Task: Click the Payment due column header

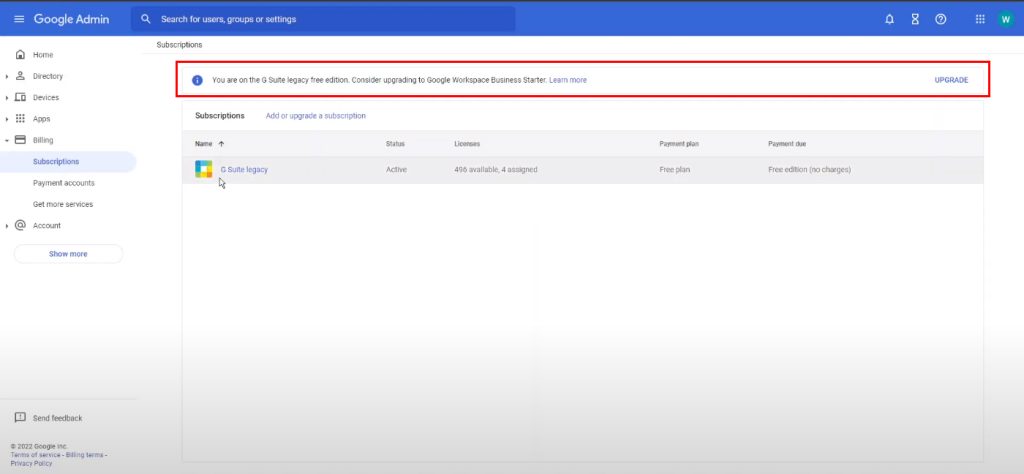Action: point(788,144)
